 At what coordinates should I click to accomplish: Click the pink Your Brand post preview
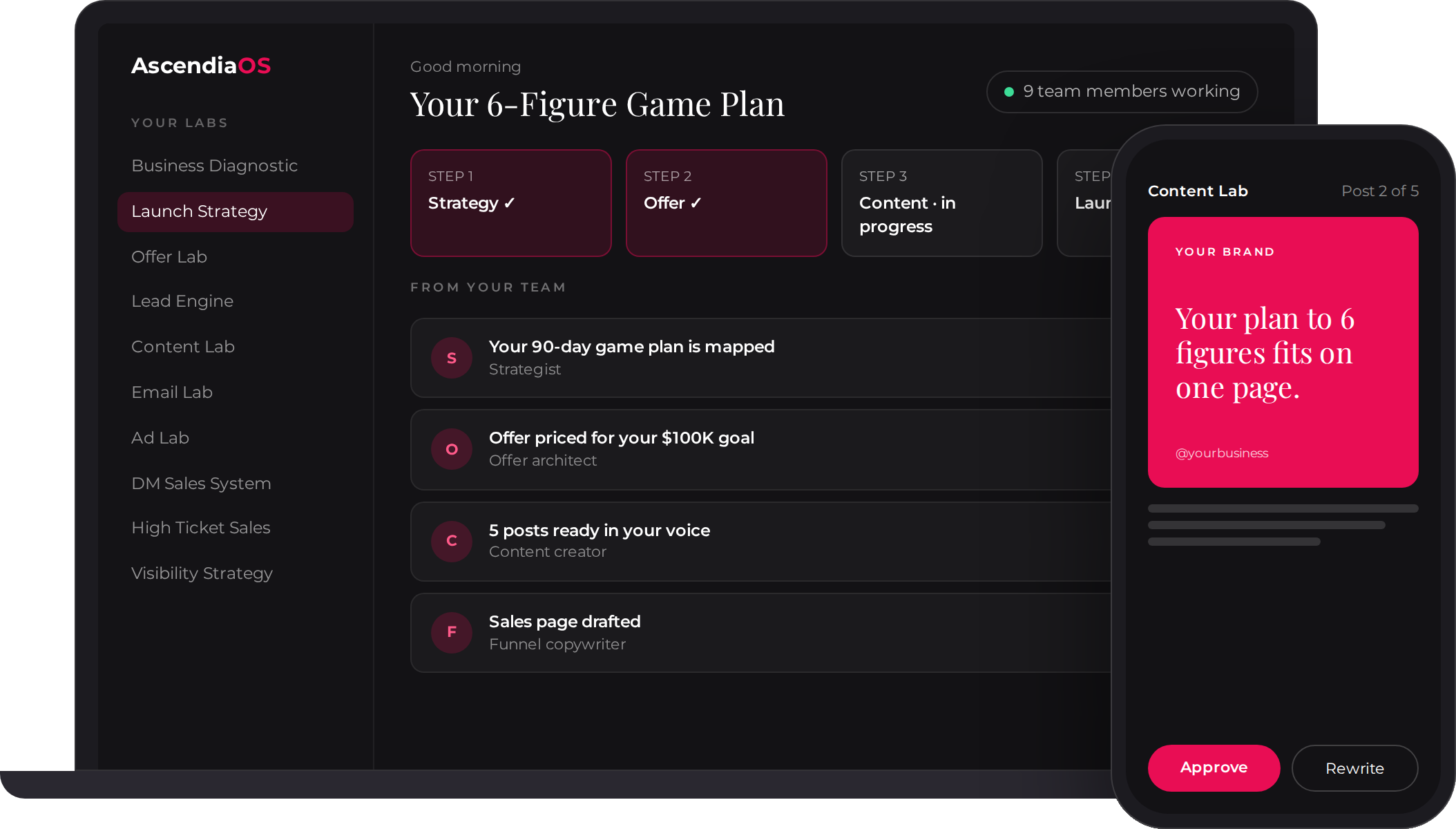(1283, 352)
